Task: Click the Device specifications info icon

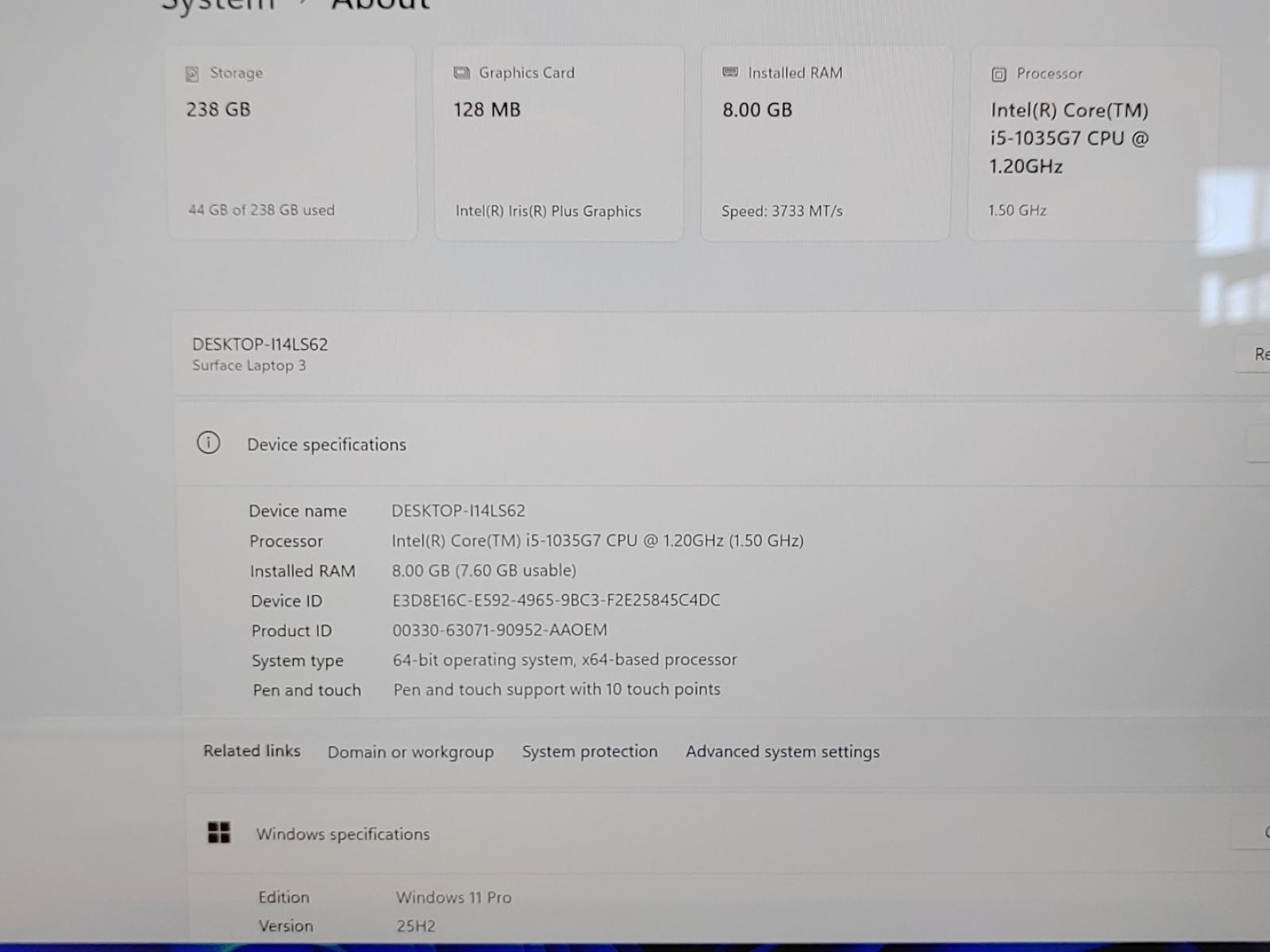Action: tap(208, 443)
